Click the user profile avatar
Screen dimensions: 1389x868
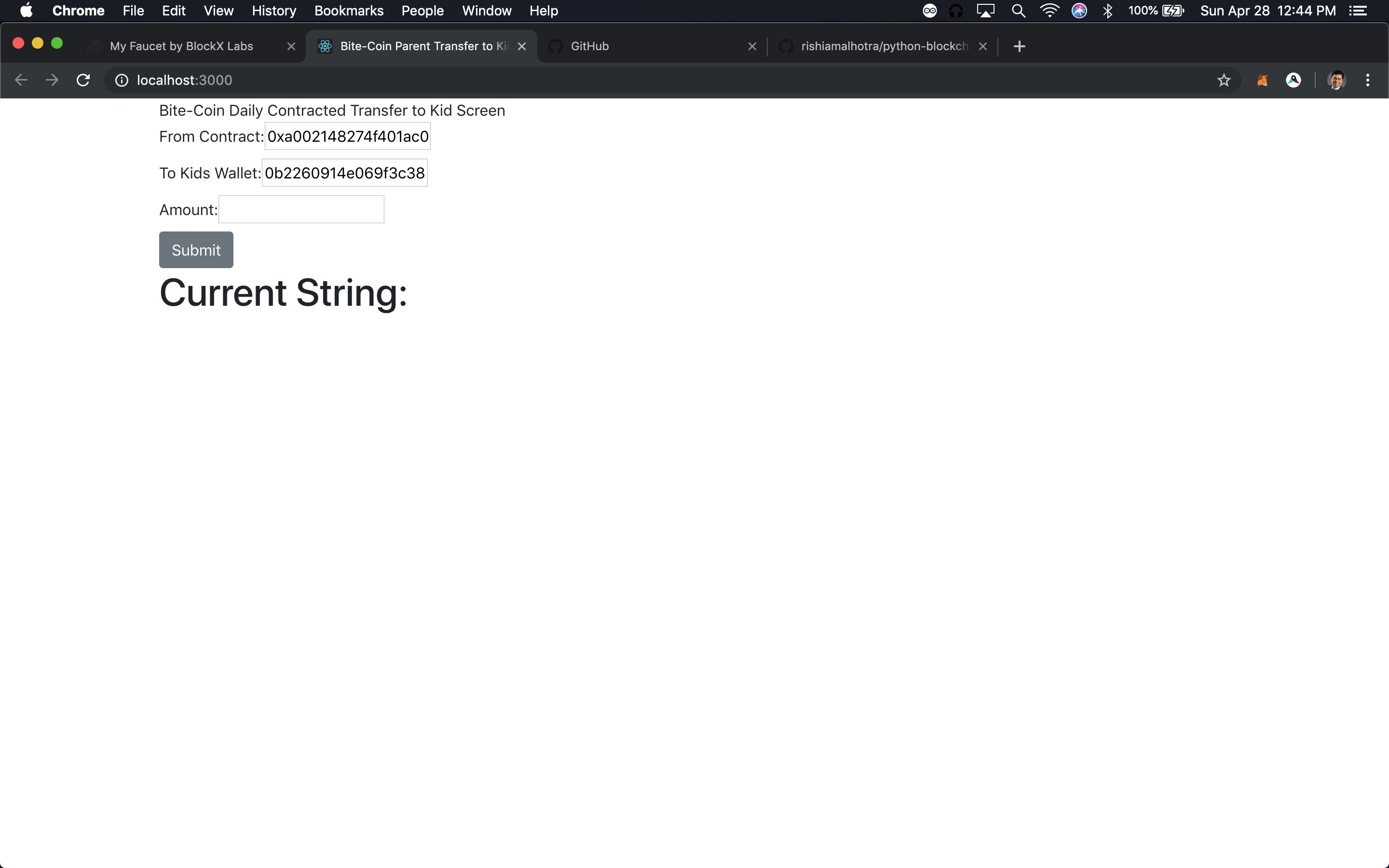tap(1336, 81)
